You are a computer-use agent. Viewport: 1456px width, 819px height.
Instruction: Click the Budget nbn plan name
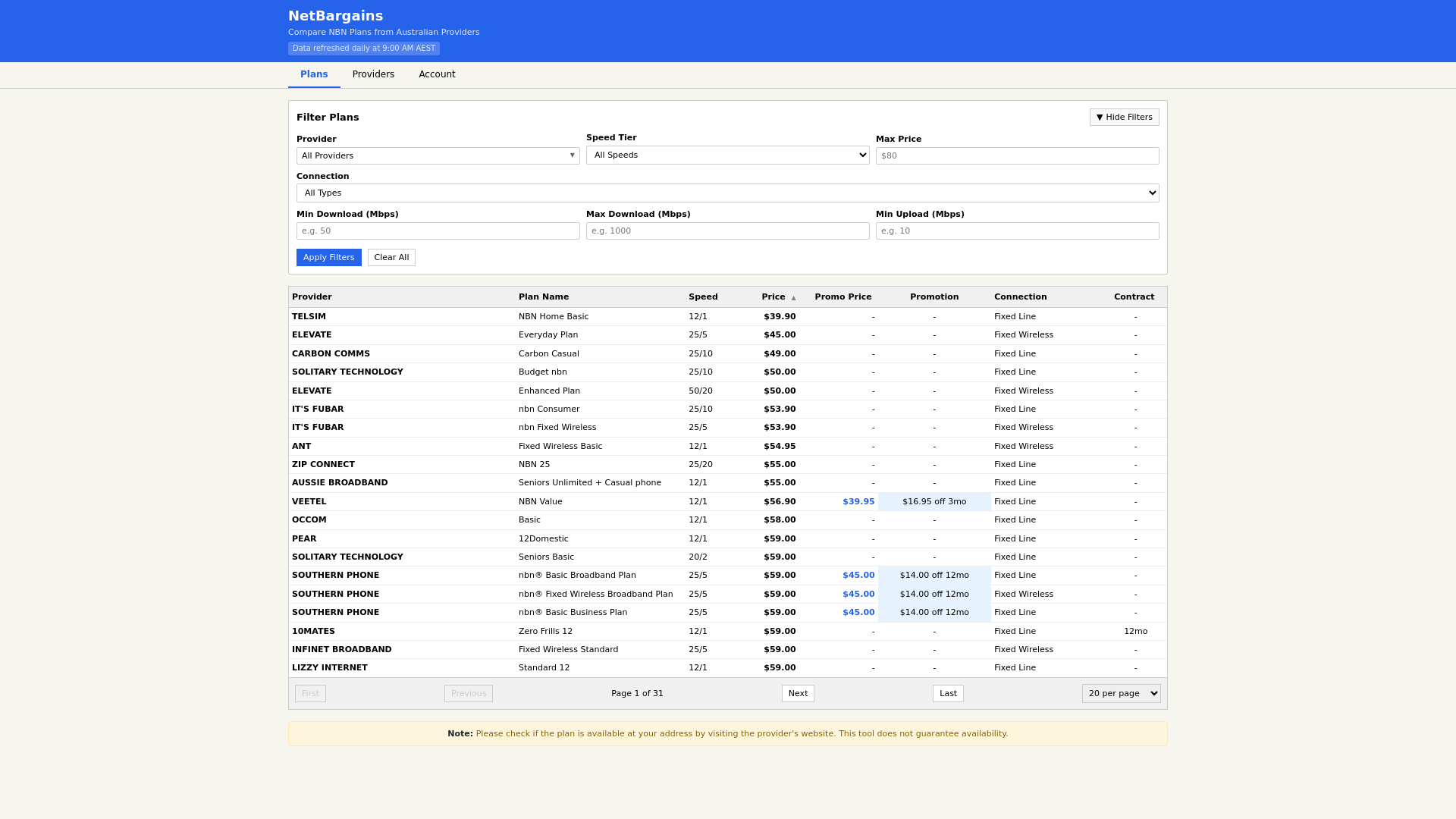[543, 372]
